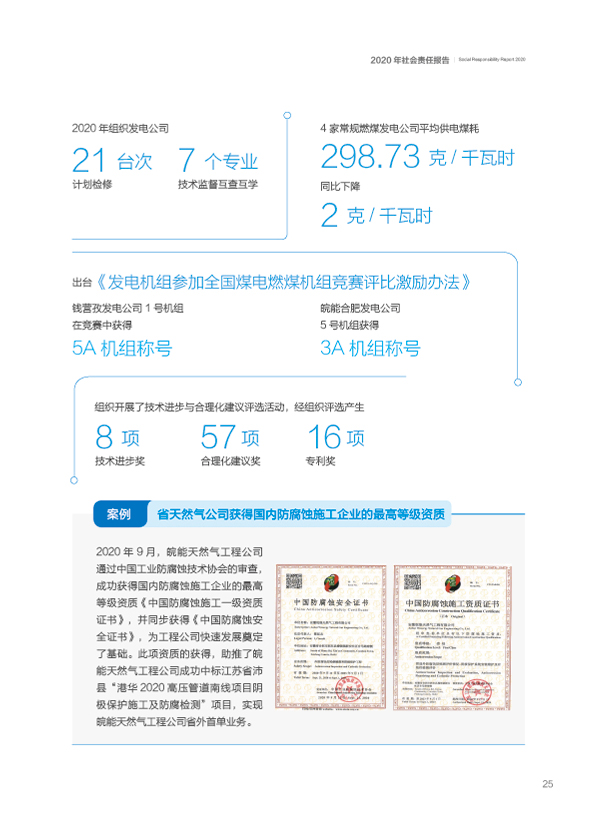The width and height of the screenshot is (603, 825).
Task: Click the 57 项 合理化建议奖 figure
Action: click(x=229, y=437)
